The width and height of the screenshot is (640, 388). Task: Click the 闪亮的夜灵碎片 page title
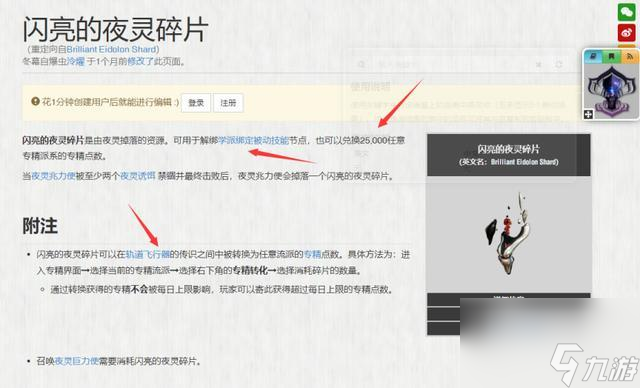pyautogui.click(x=116, y=29)
